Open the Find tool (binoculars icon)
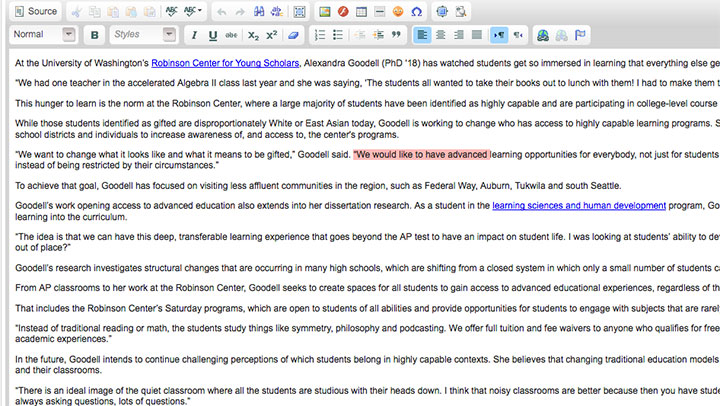The width and height of the screenshot is (720, 406). tap(259, 11)
